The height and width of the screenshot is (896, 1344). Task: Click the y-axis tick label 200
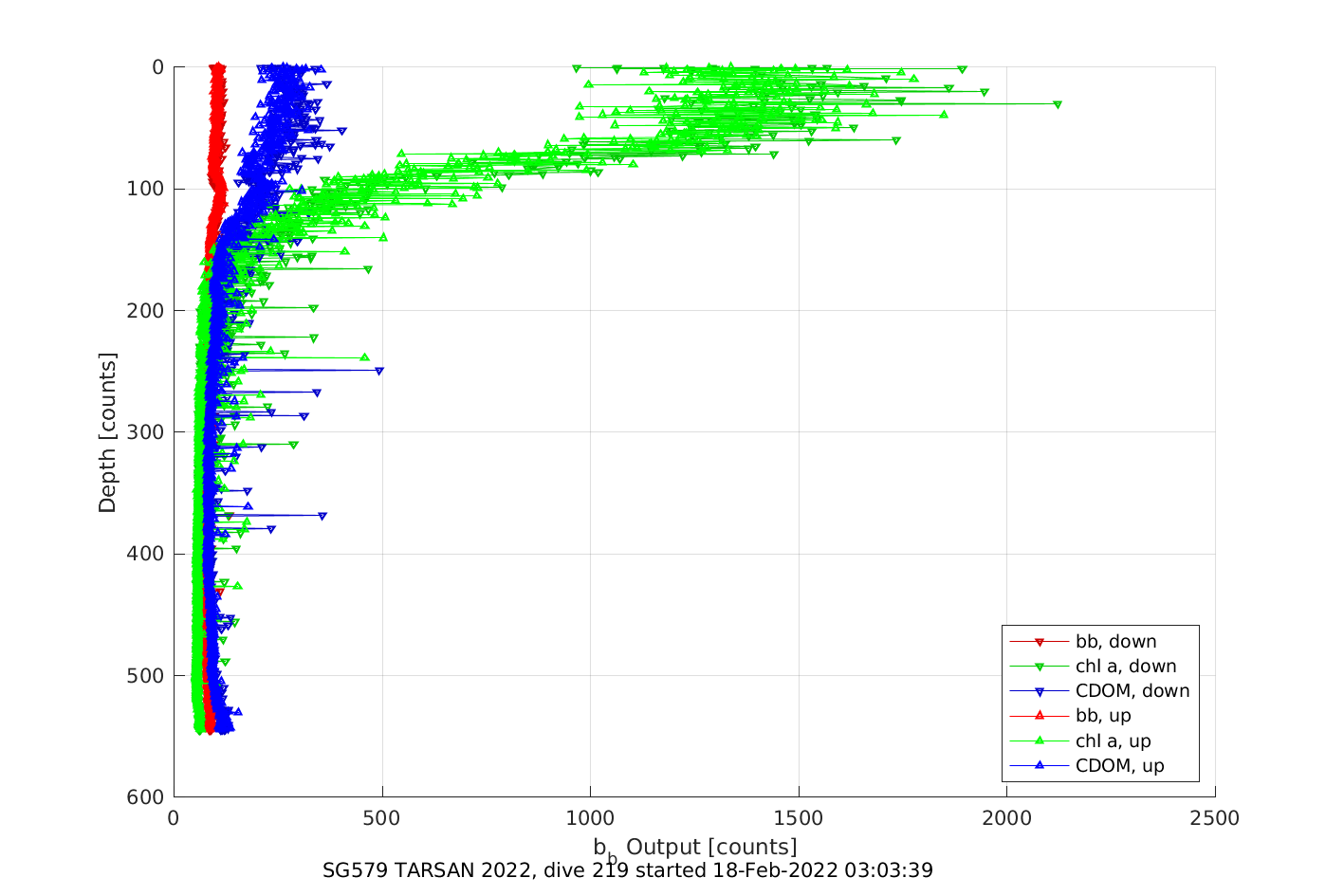click(147, 311)
